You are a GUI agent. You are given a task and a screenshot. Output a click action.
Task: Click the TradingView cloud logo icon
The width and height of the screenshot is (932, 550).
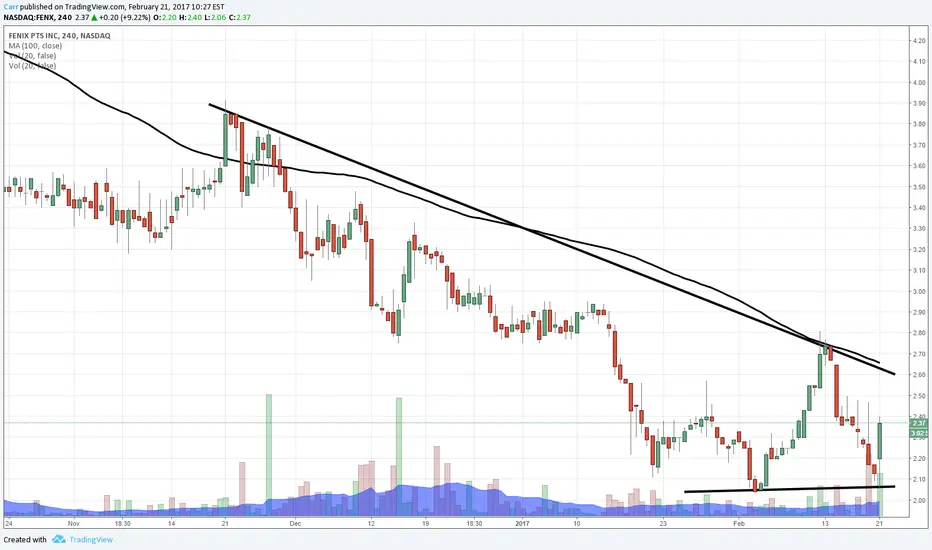point(59,539)
